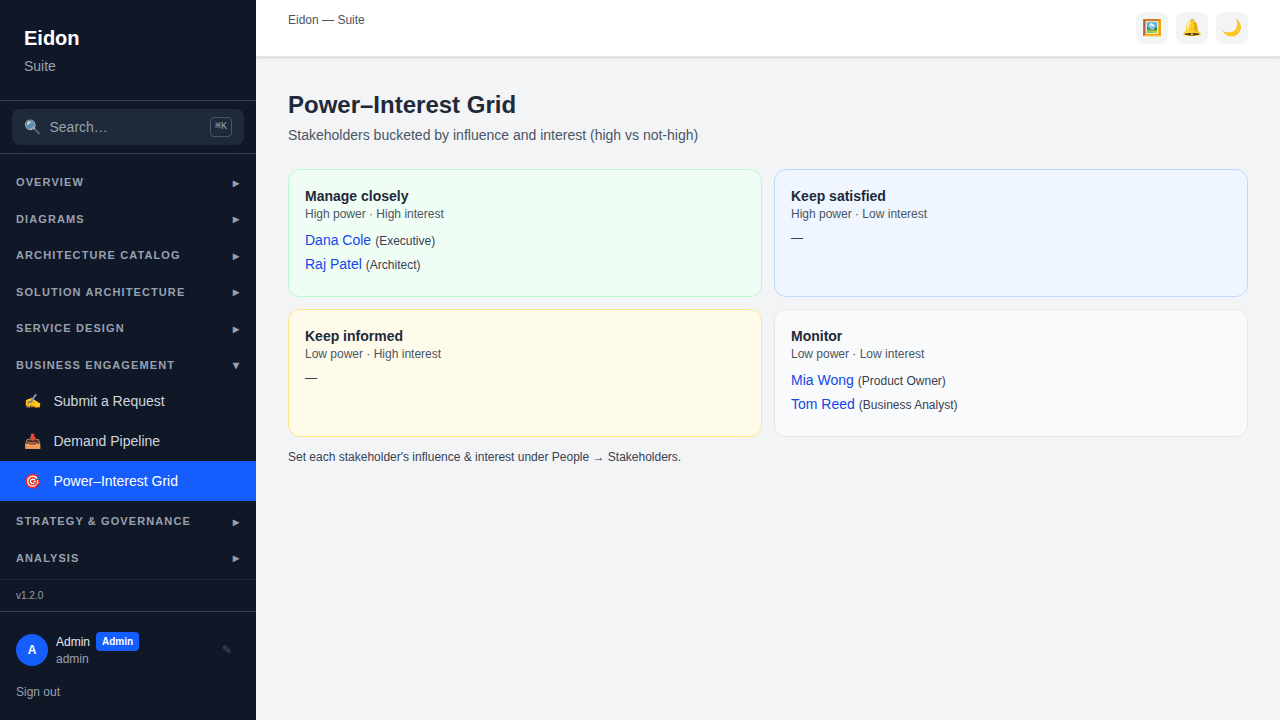
Task: Expand Architecture Catalog section
Action: click(128, 255)
